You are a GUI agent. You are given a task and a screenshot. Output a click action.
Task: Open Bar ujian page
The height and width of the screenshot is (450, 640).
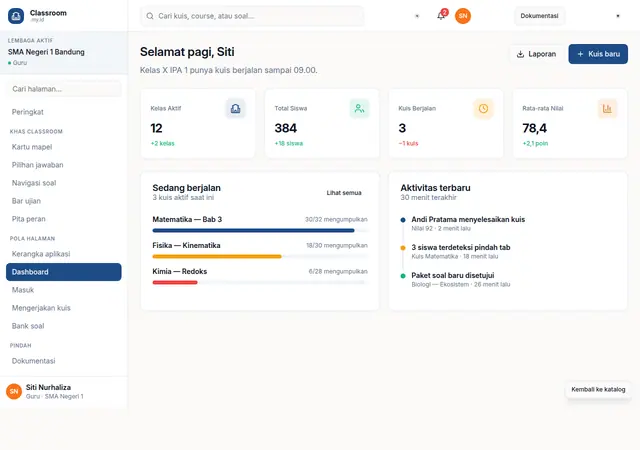point(64,201)
